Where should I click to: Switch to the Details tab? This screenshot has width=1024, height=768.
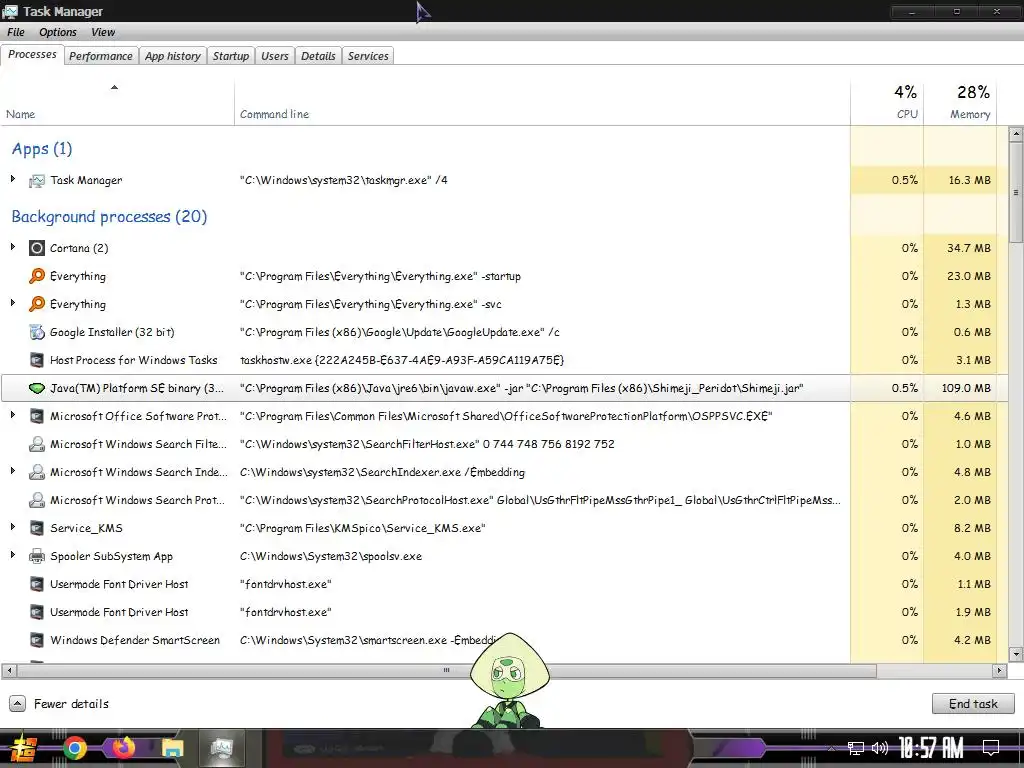[318, 56]
